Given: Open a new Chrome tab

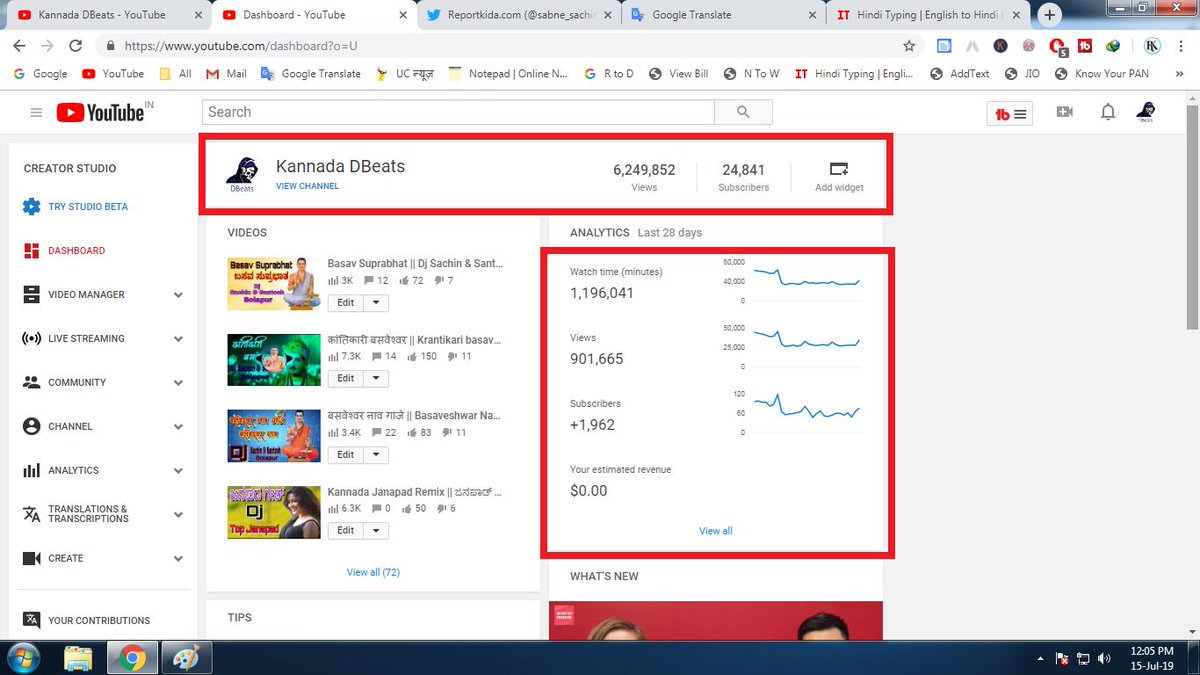Looking at the screenshot, I should click(1050, 15).
